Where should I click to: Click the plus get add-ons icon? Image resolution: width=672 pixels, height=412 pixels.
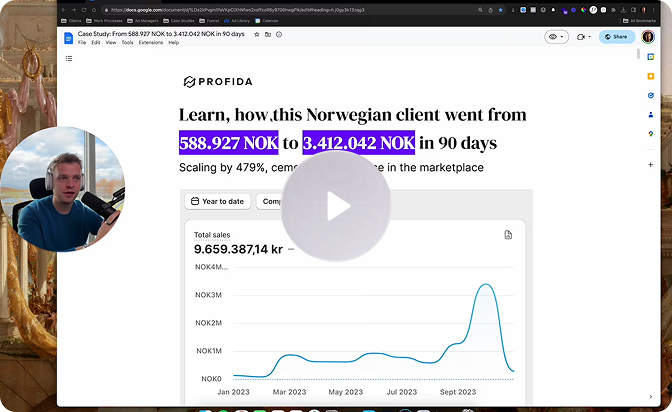[651, 165]
